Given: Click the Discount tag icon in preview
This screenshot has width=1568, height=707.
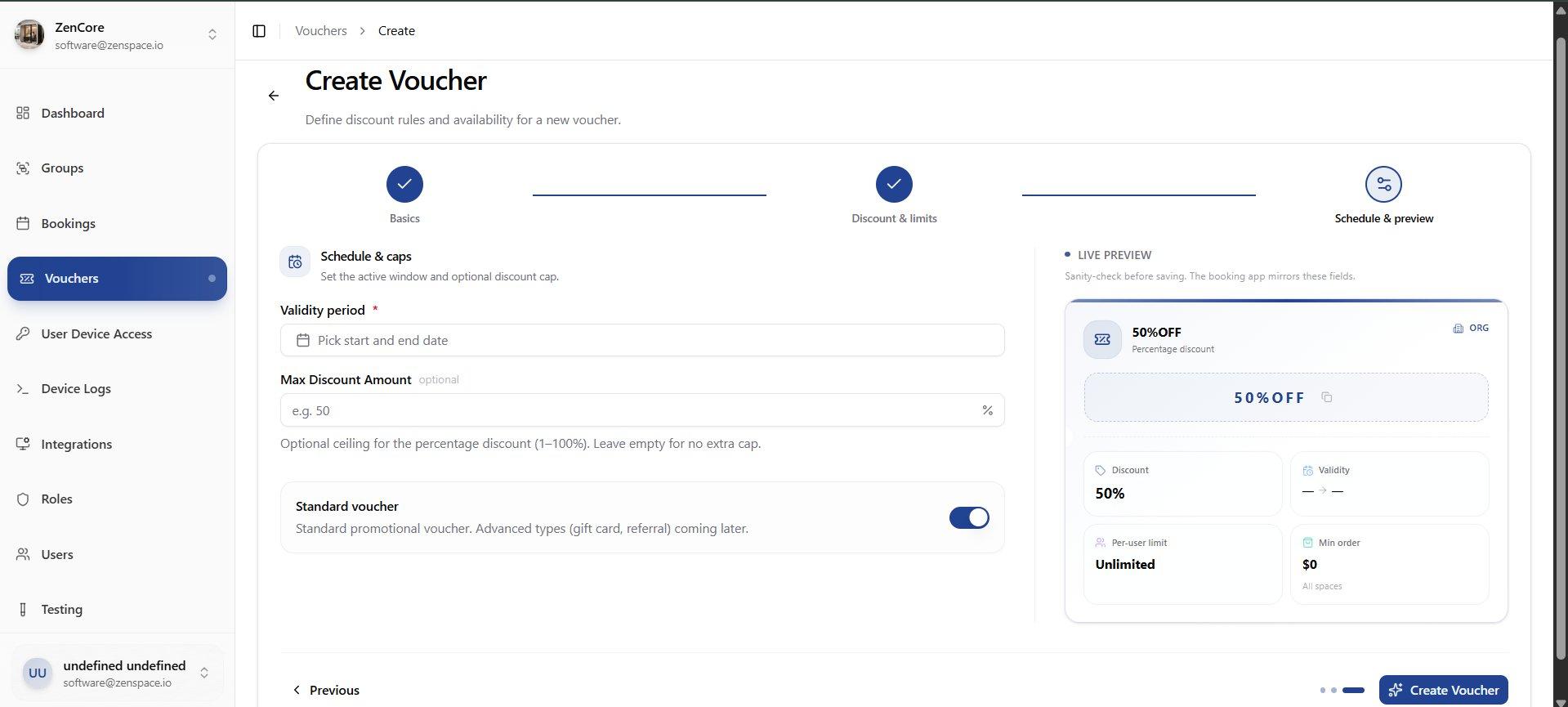Looking at the screenshot, I should 1101,470.
